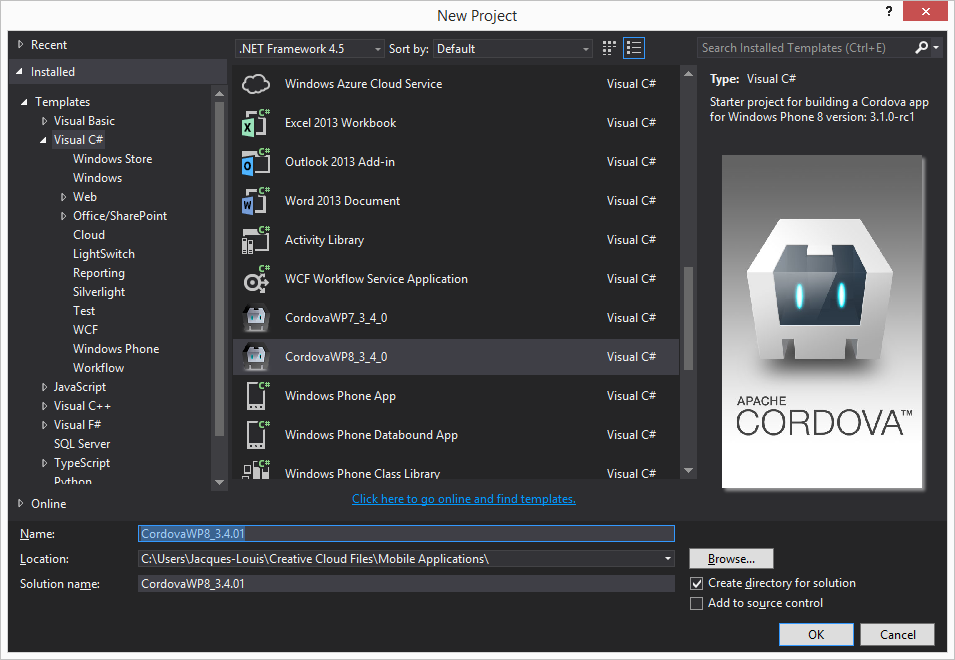
Task: Click the tree panel scroll-down arrow
Action: pos(219,482)
